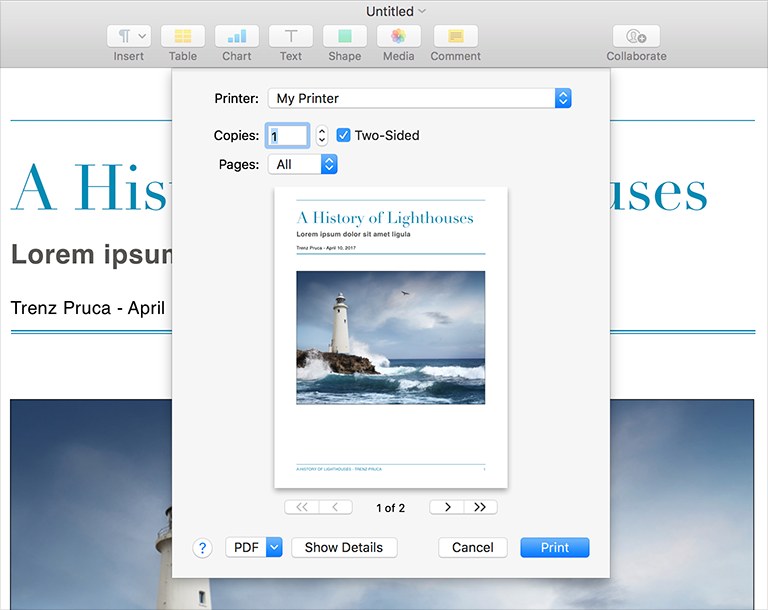Click the blue Print button
This screenshot has width=768, height=610.
(555, 547)
